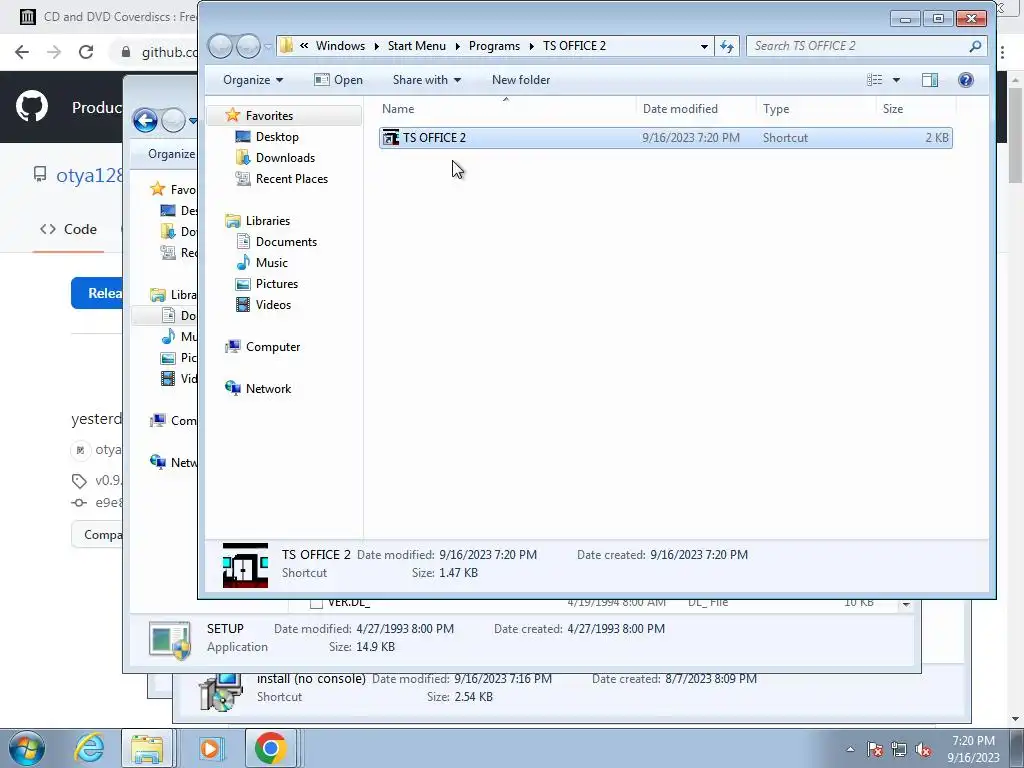Go back in Chrome browser
The width and height of the screenshot is (1024, 768).
[22, 52]
